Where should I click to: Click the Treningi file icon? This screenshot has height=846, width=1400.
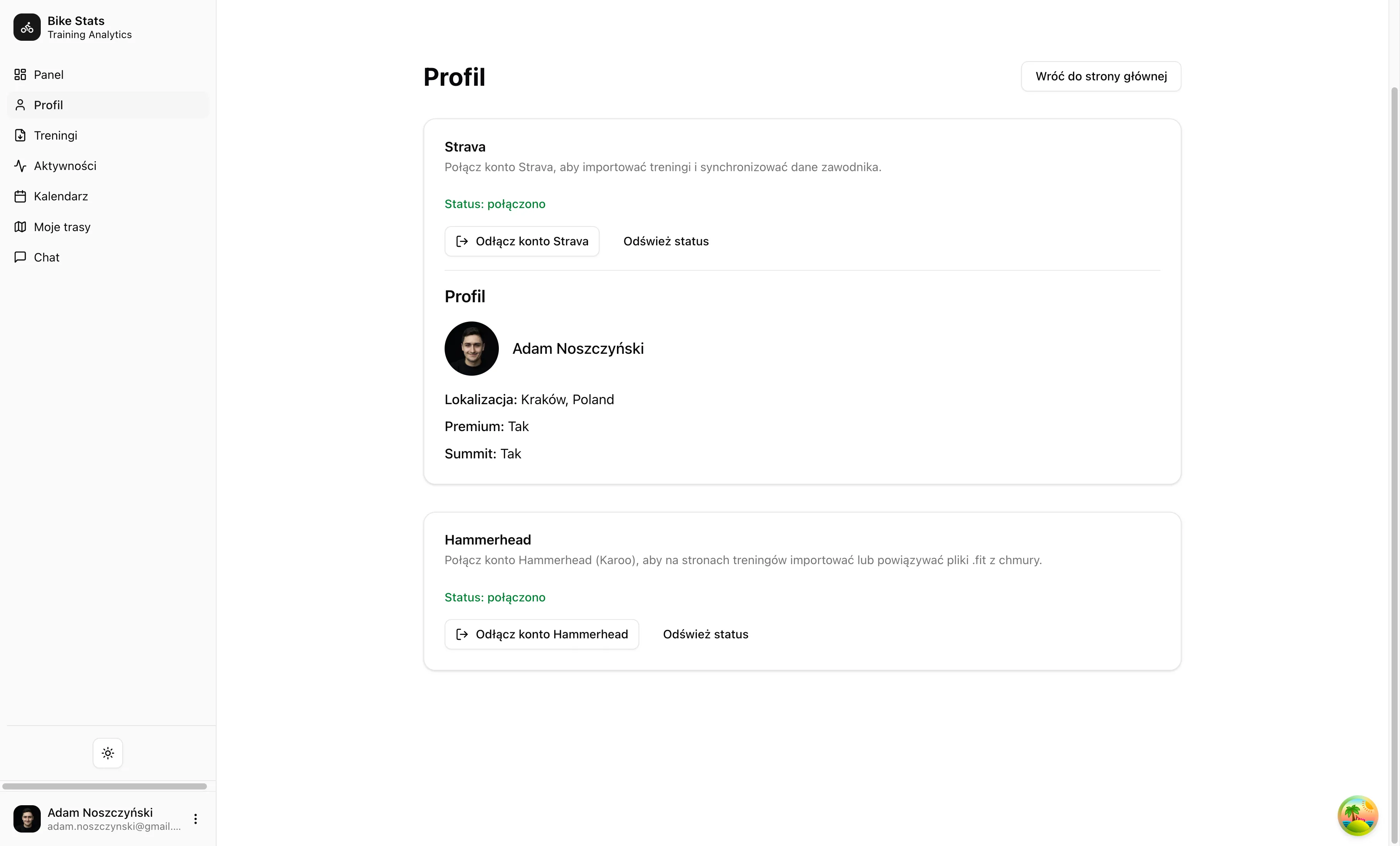[20, 135]
